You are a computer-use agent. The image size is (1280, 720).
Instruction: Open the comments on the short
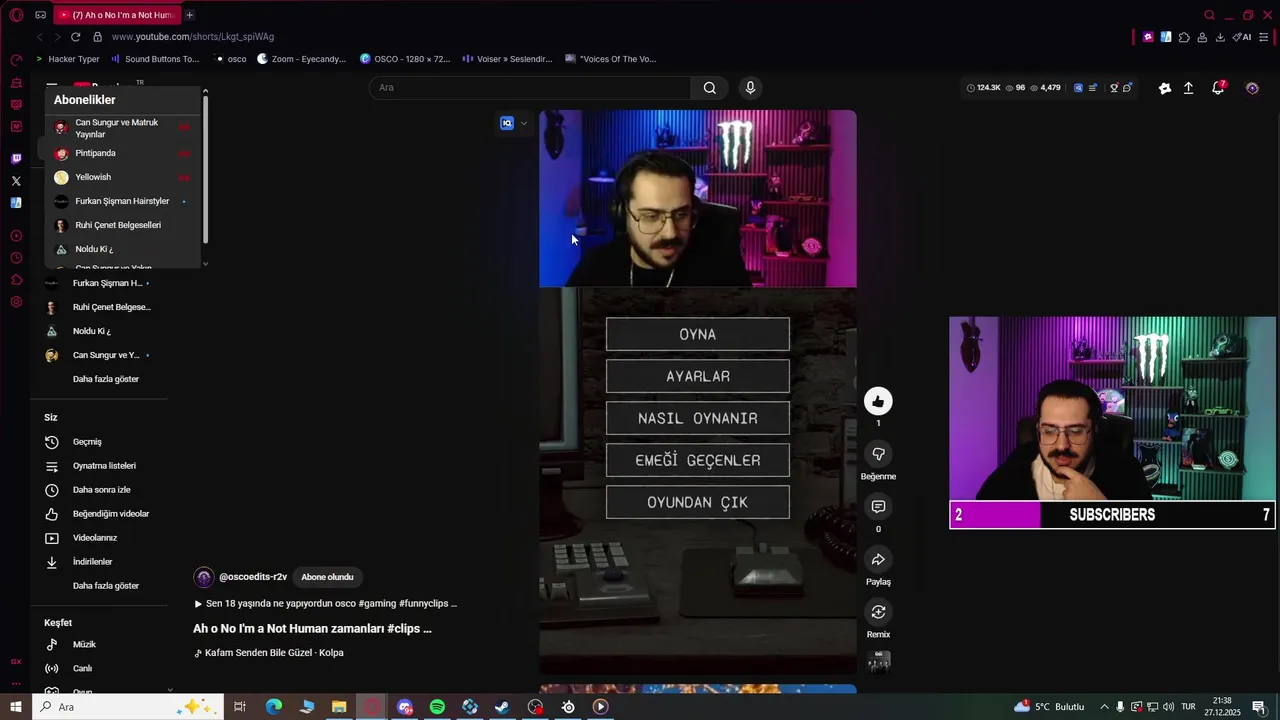click(x=878, y=507)
